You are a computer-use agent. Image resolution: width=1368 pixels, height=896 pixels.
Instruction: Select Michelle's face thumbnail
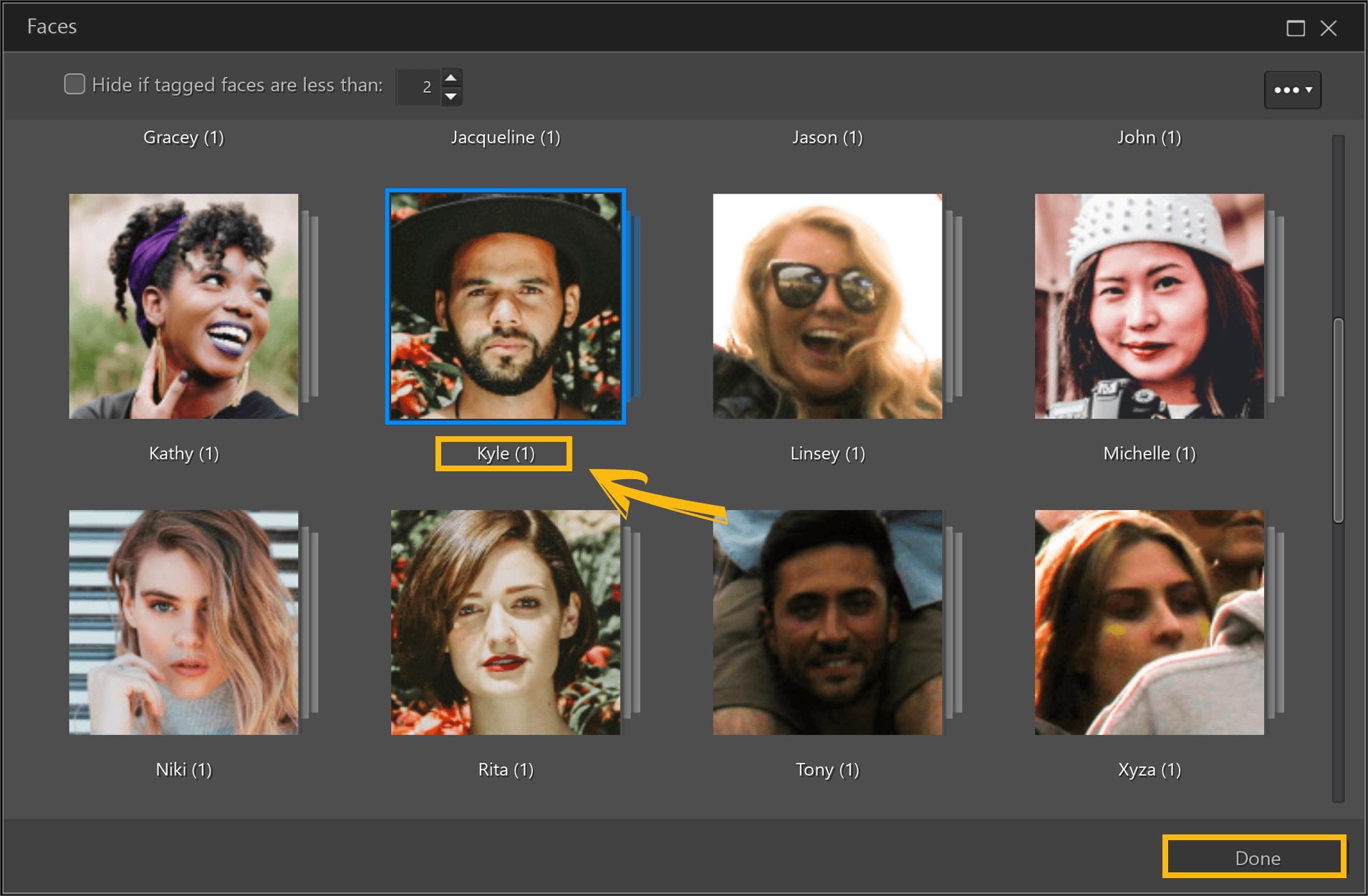tap(1149, 306)
